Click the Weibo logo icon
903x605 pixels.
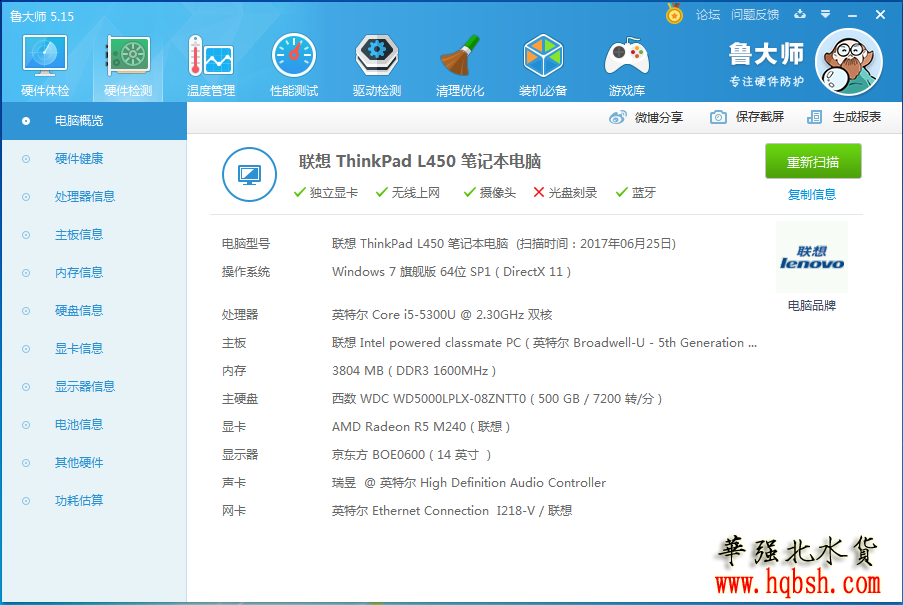pyautogui.click(x=617, y=117)
